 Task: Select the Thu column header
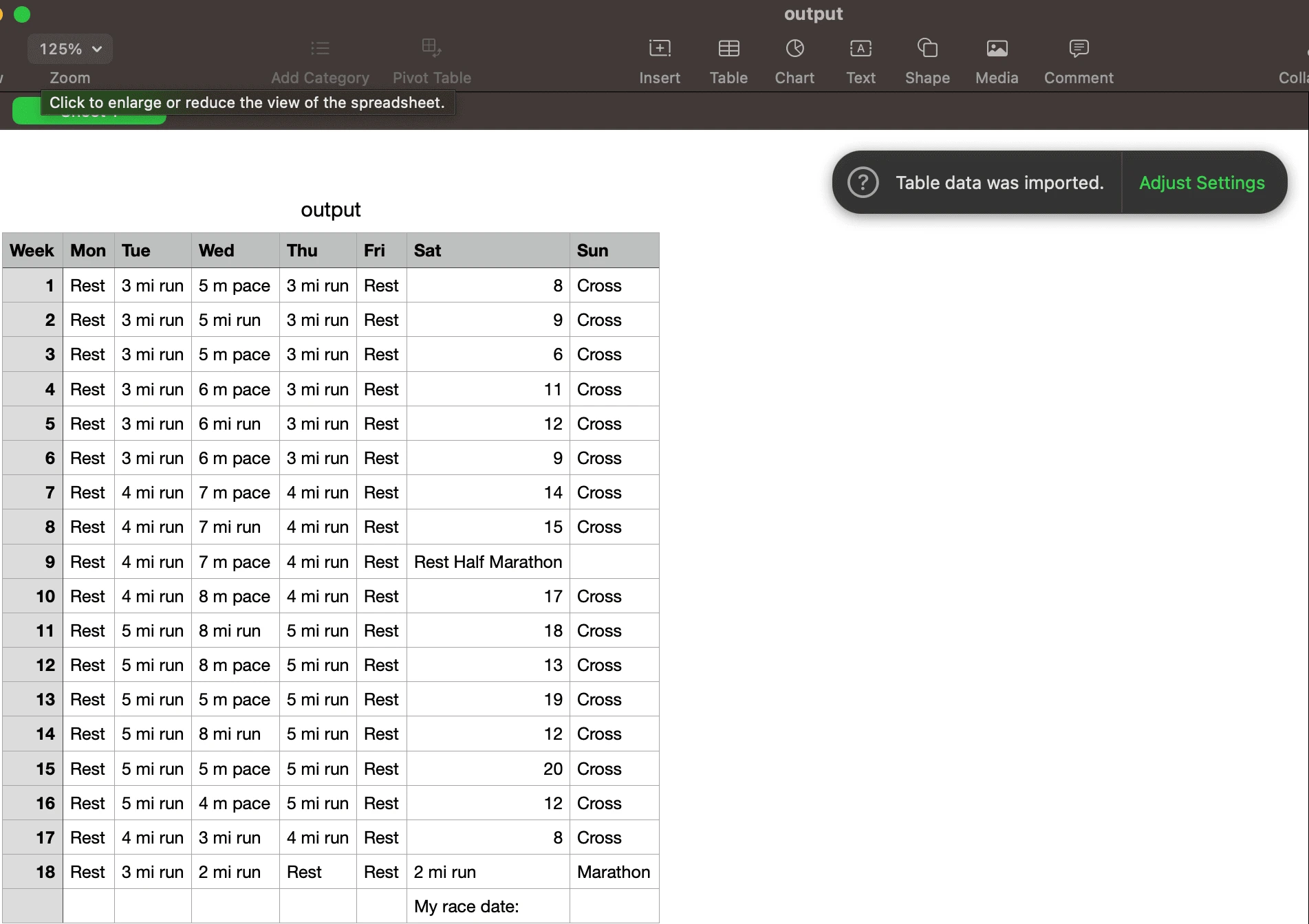pos(318,250)
